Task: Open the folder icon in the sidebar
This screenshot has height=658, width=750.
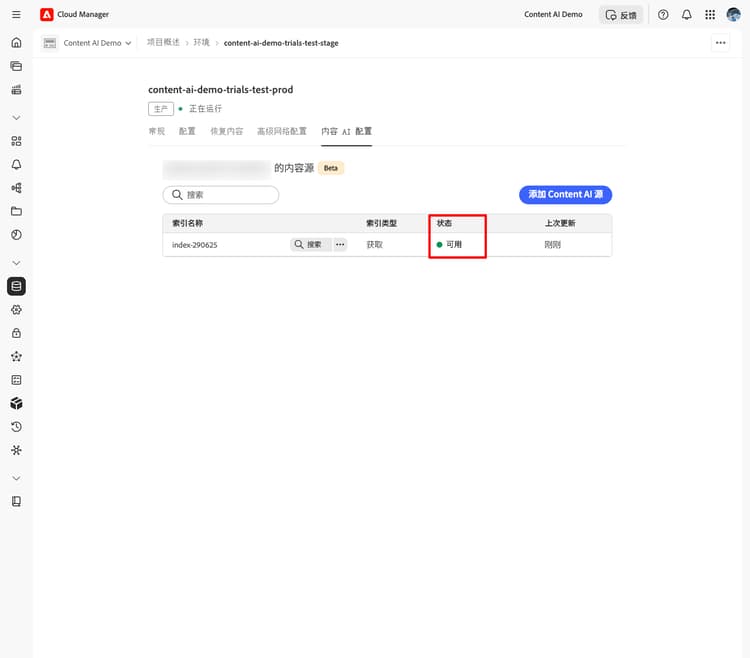Action: 16,211
